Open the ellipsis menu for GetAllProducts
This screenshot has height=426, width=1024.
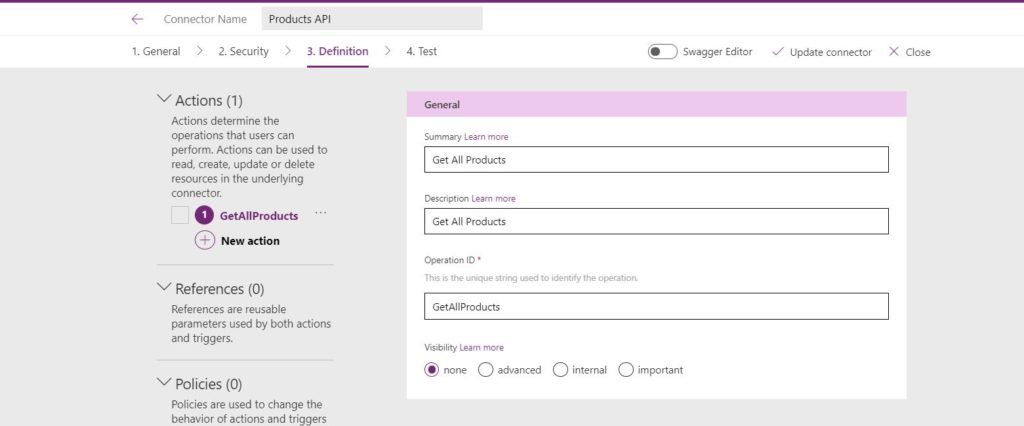321,213
